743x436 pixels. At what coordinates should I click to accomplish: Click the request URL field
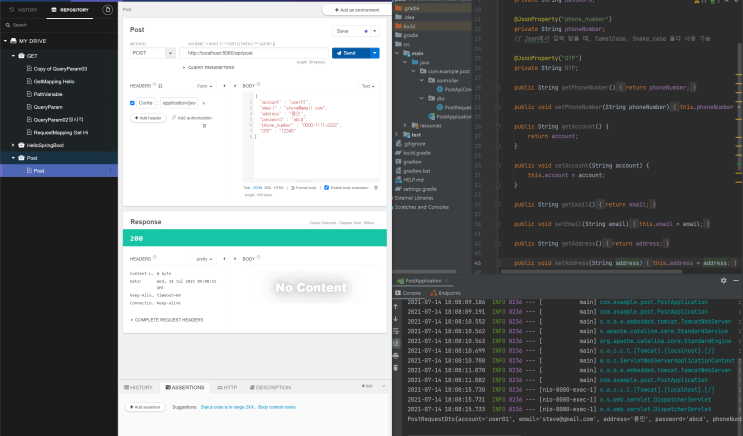coord(254,53)
